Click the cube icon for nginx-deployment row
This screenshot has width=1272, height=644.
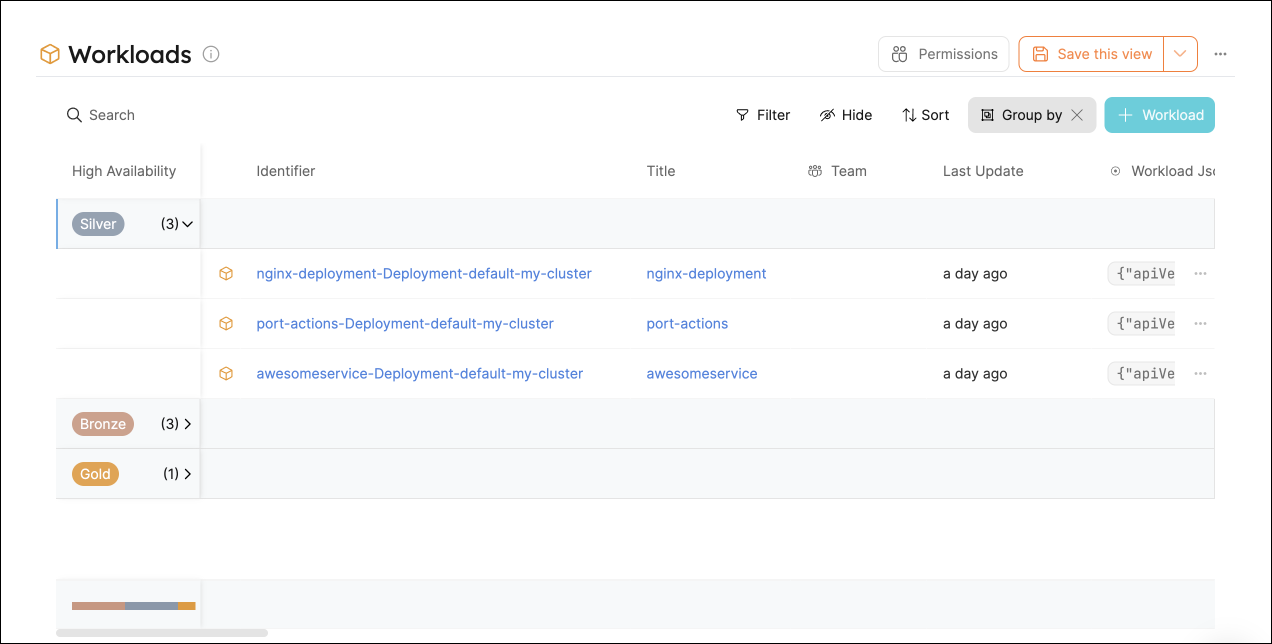pyautogui.click(x=226, y=273)
